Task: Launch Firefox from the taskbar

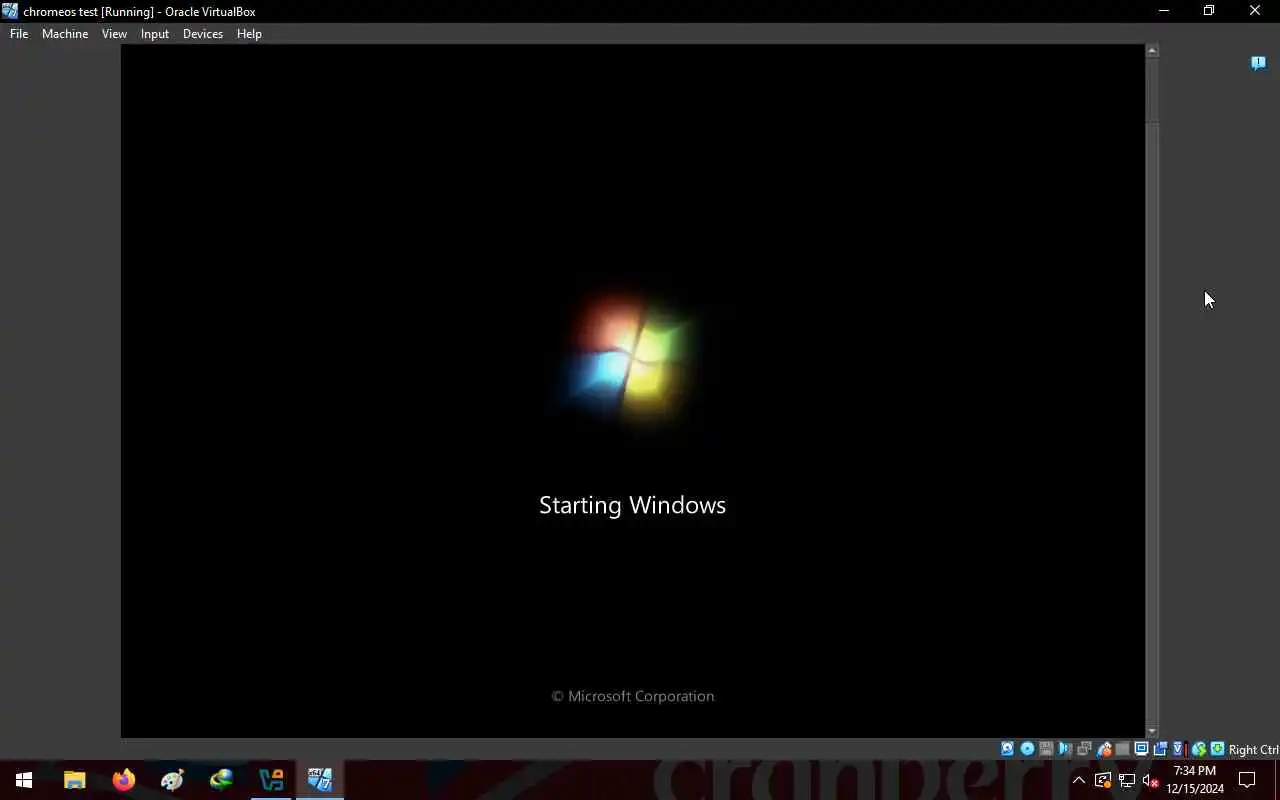Action: click(x=123, y=780)
